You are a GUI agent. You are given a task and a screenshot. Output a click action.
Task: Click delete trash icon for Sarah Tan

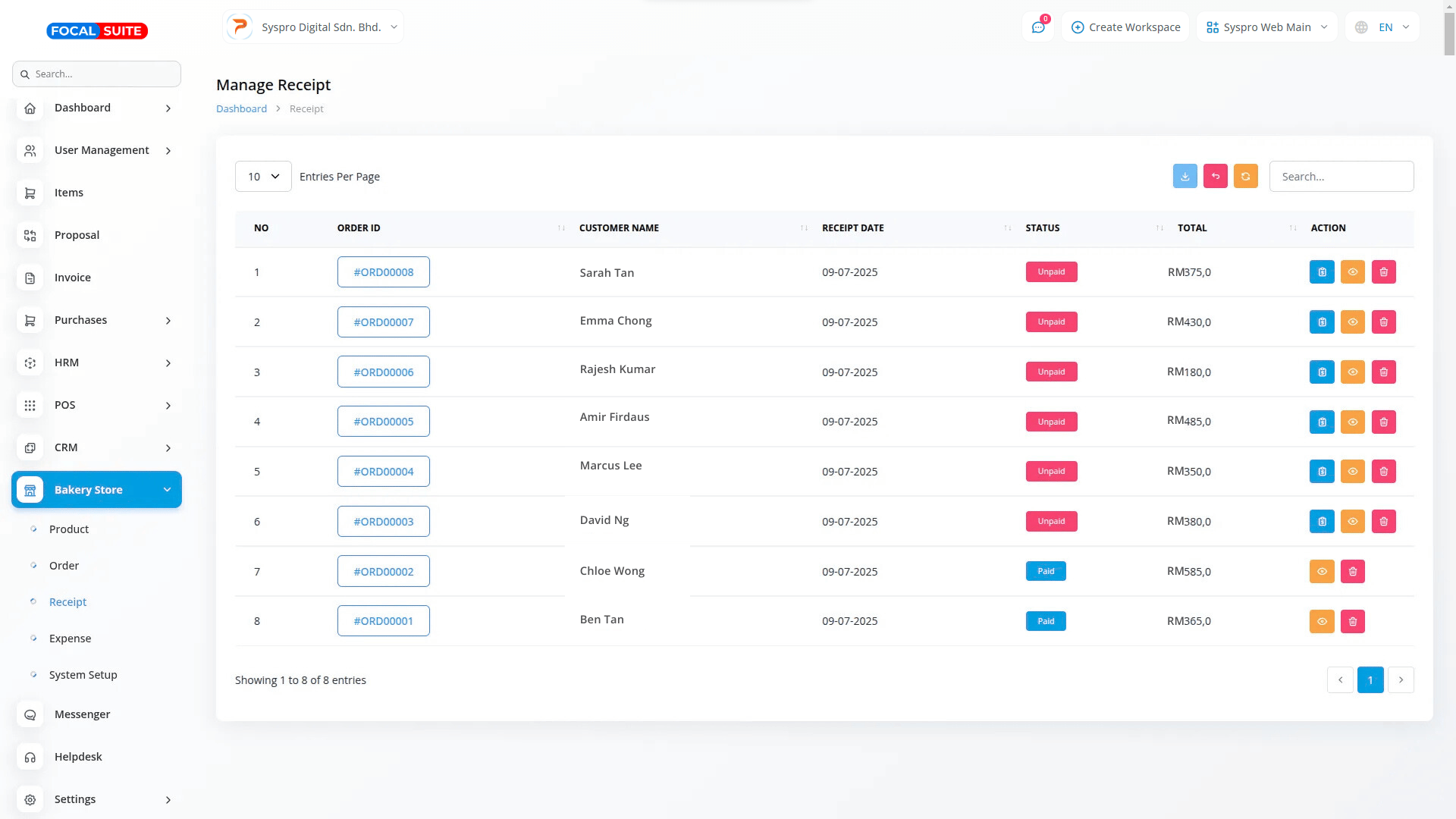1383,272
